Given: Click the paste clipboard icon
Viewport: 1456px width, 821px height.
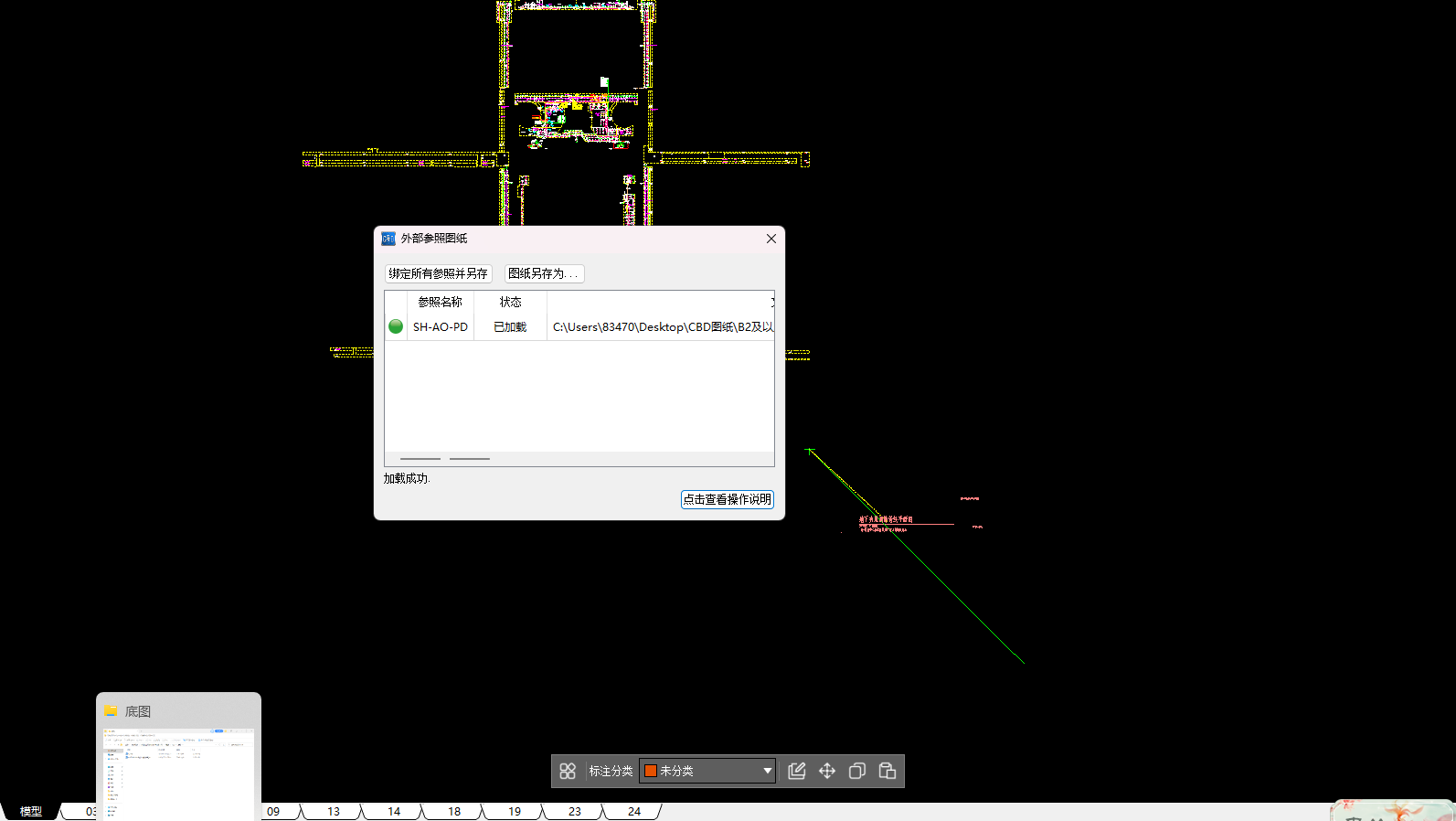Looking at the screenshot, I should (x=887, y=771).
